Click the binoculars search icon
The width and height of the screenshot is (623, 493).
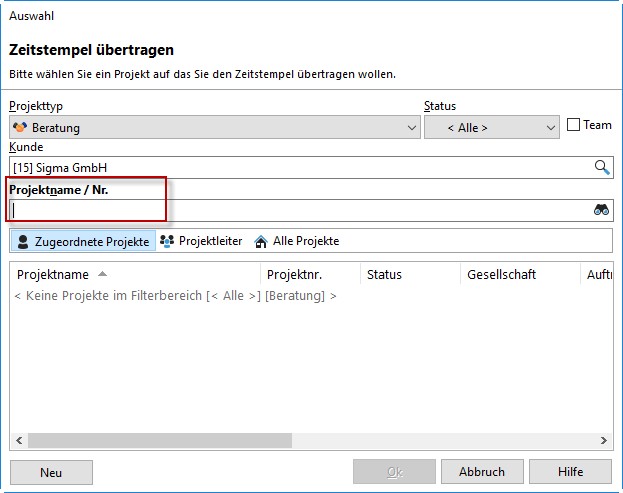[x=601, y=210]
